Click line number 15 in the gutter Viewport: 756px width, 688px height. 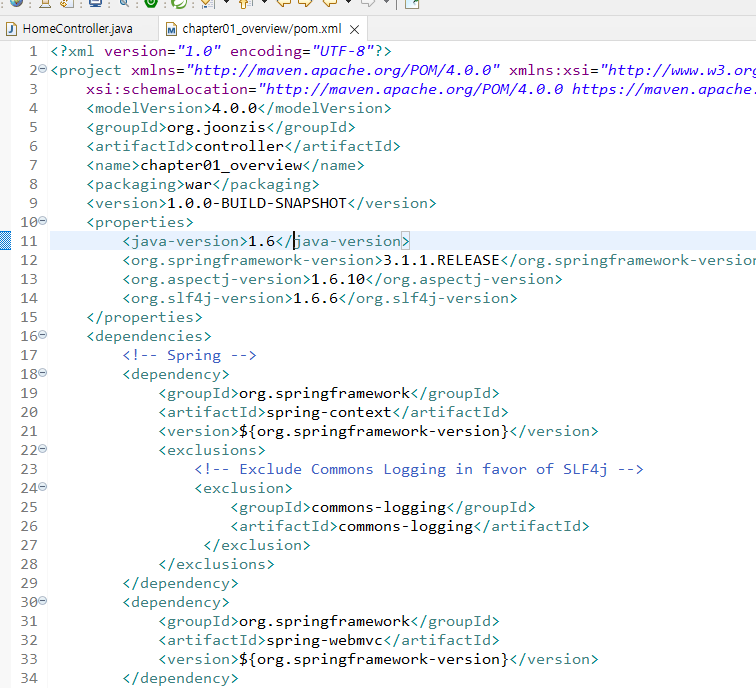click(28, 317)
